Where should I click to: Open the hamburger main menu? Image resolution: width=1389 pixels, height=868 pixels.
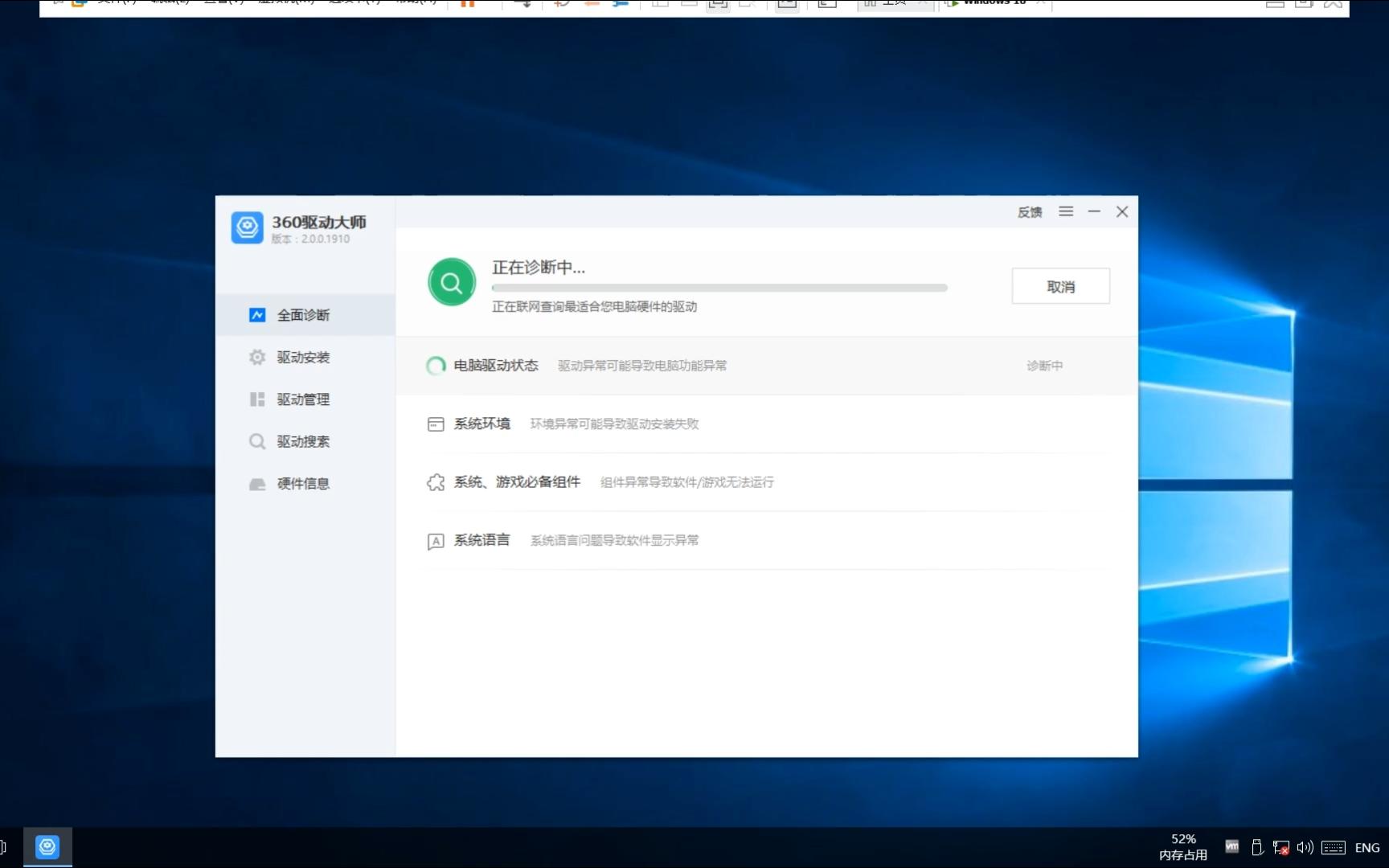(1066, 211)
